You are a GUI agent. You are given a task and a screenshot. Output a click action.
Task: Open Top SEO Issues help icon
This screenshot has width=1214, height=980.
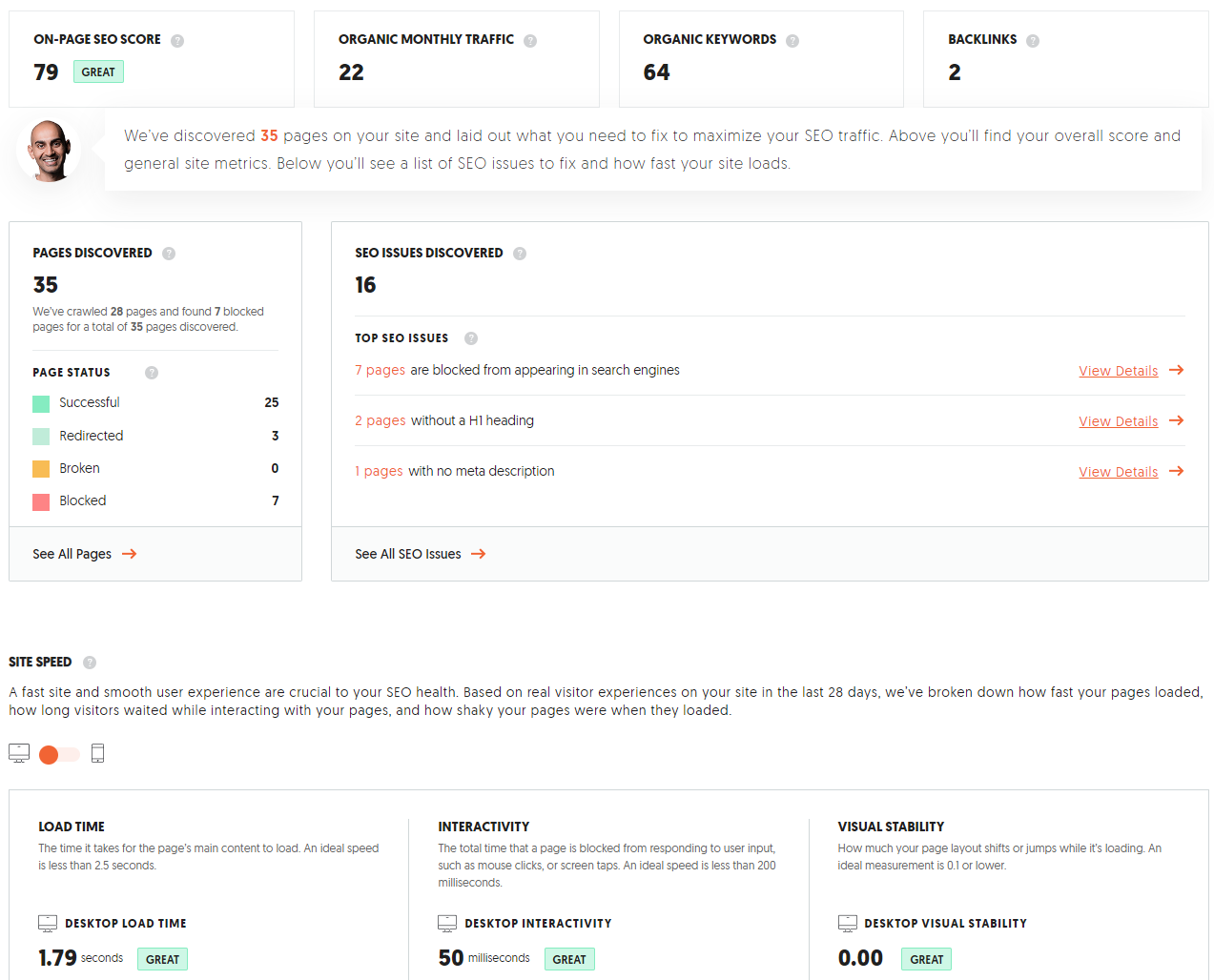click(x=471, y=338)
